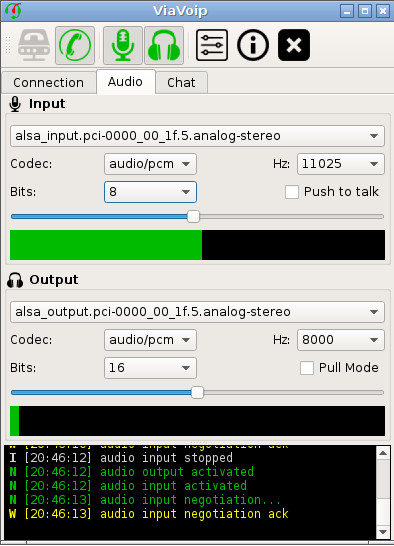Click the ViaVoip logo in title bar
Viewport: 394px width, 546px height.
click(13, 11)
